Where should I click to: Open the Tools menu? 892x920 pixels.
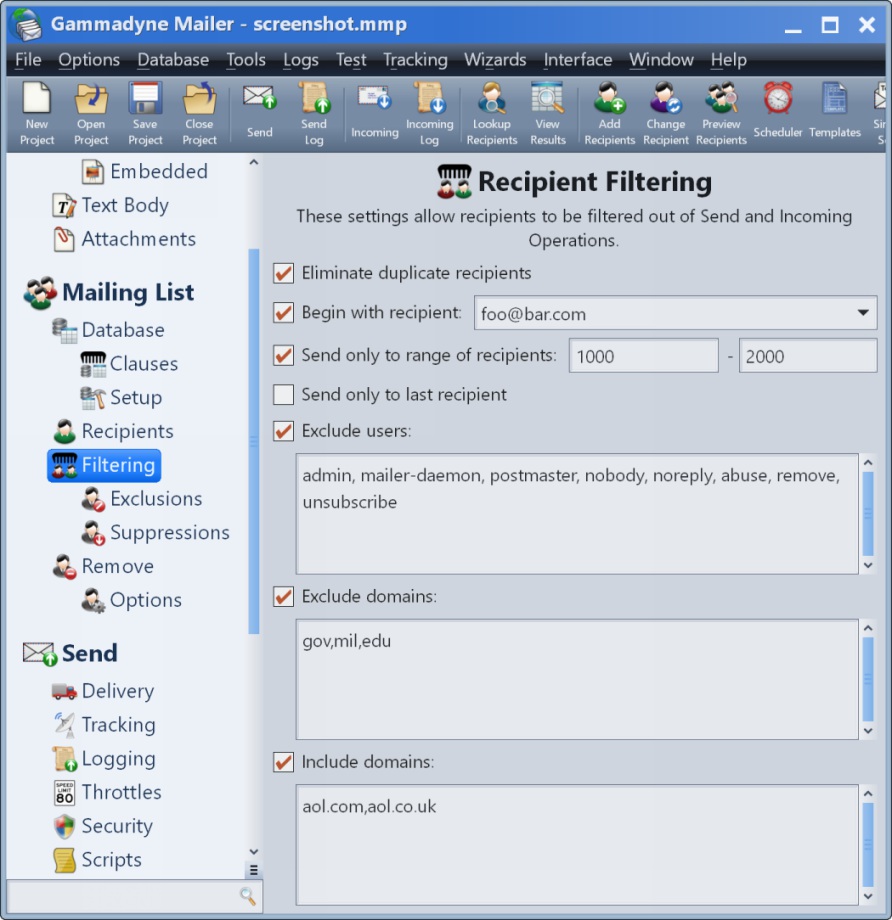pyautogui.click(x=246, y=60)
